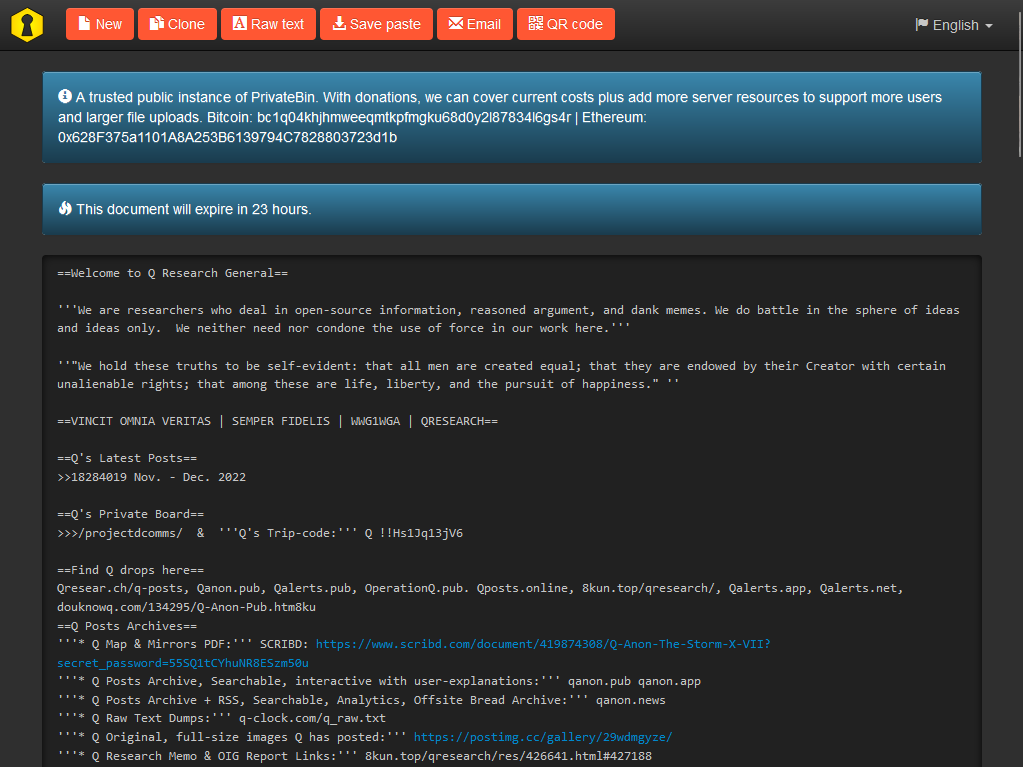
Task: Clone this paste
Action: tap(177, 24)
